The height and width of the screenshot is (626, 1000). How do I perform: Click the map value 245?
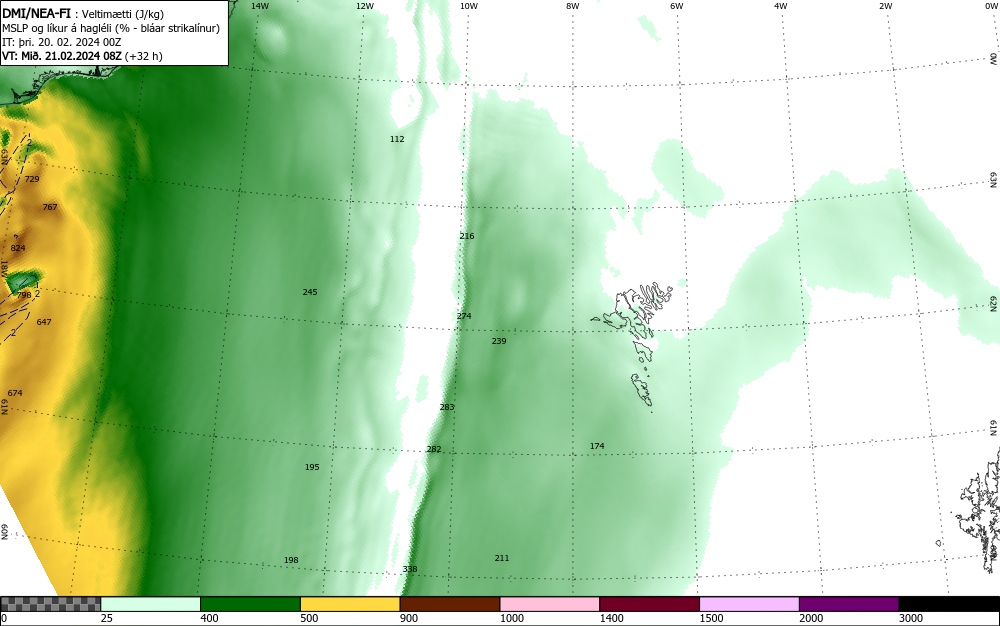(310, 292)
